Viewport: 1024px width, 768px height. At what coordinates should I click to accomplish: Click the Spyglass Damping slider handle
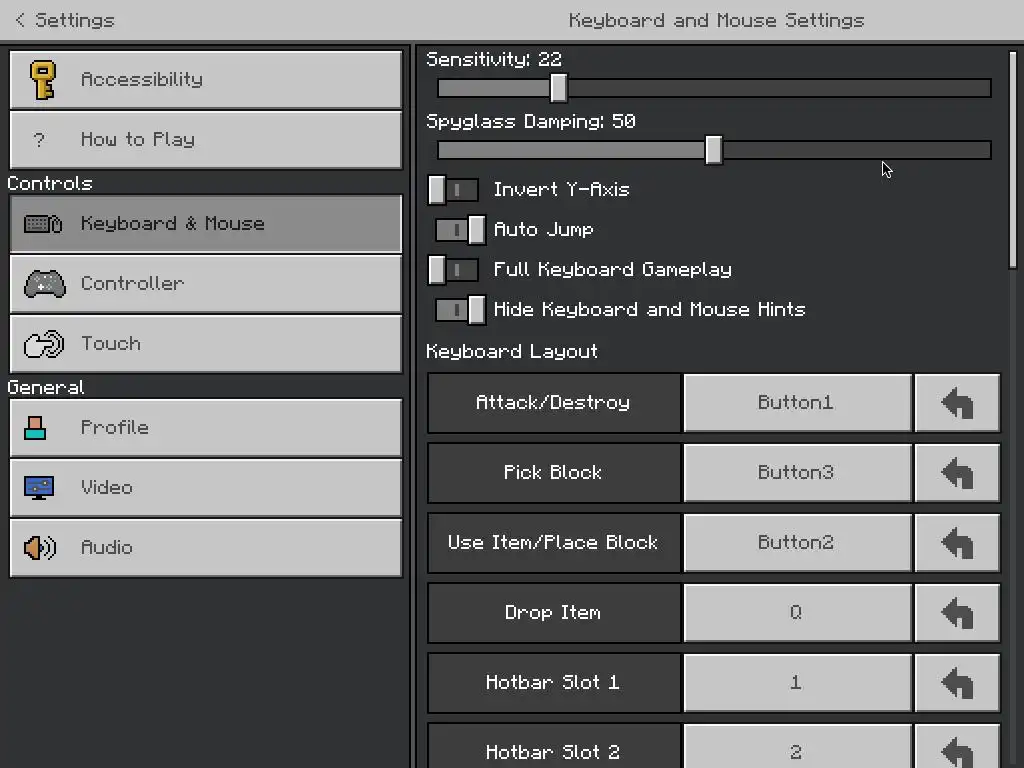[714, 150]
